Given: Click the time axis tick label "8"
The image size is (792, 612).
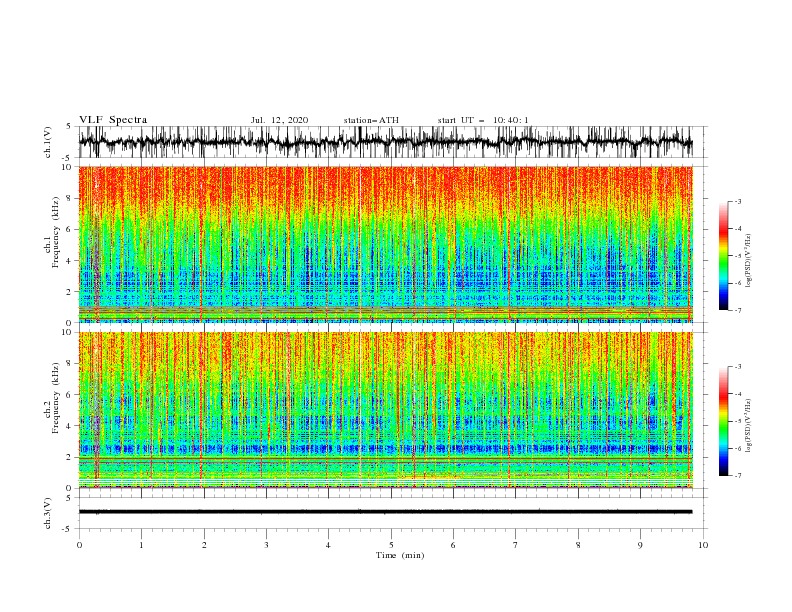Looking at the screenshot, I should click(x=578, y=545).
